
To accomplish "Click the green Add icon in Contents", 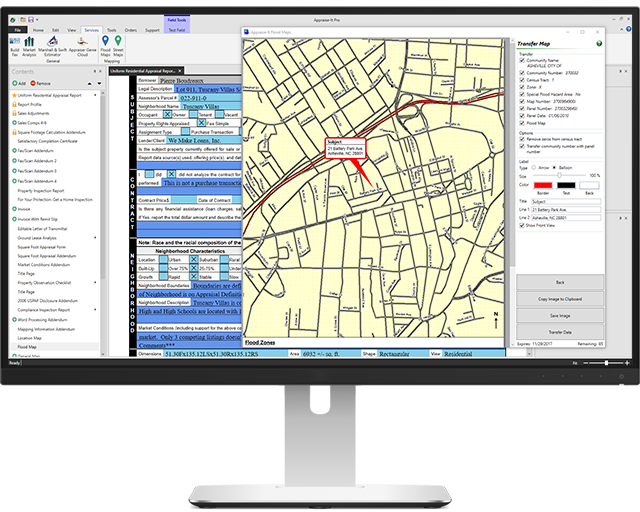I will tap(15, 83).
